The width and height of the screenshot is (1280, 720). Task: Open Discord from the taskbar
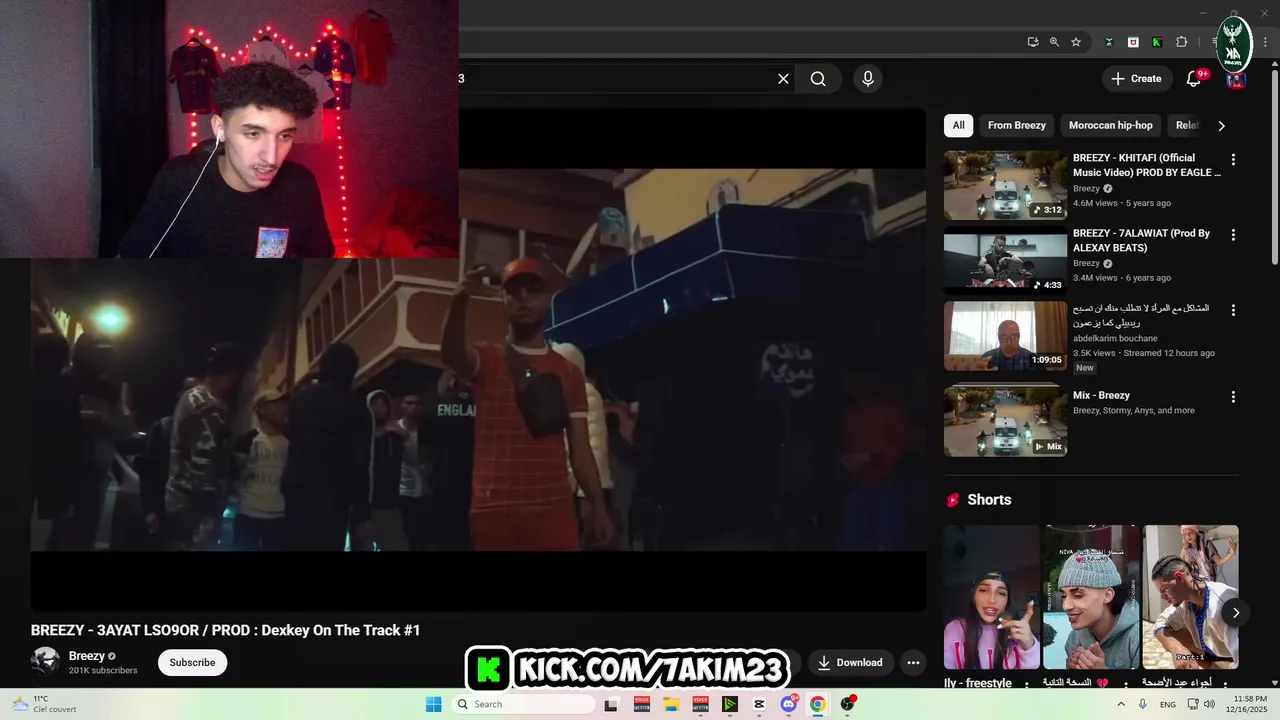(x=789, y=704)
